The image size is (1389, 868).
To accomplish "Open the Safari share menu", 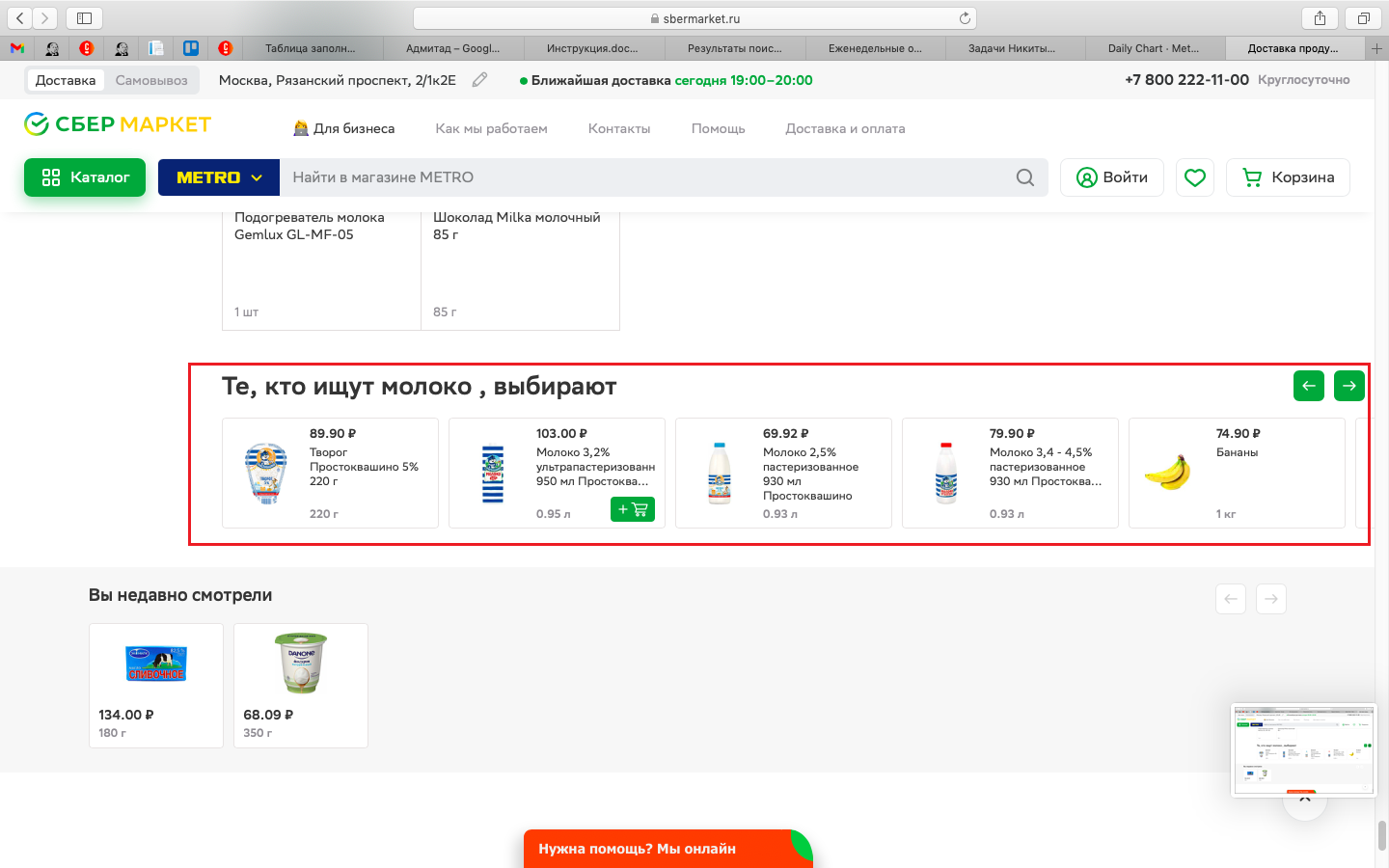I will pyautogui.click(x=1320, y=18).
